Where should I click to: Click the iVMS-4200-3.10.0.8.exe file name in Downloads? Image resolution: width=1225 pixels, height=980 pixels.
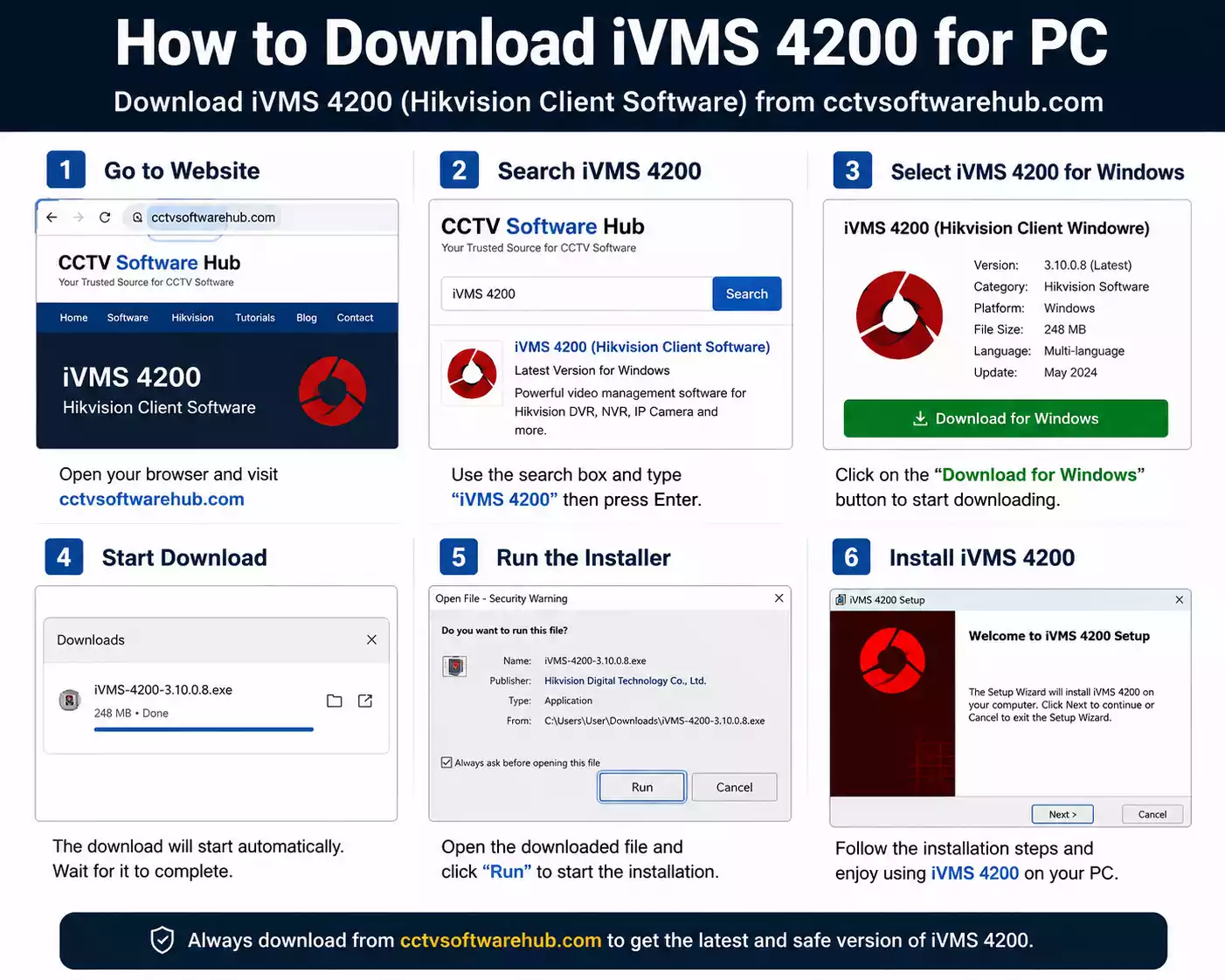[x=163, y=690]
